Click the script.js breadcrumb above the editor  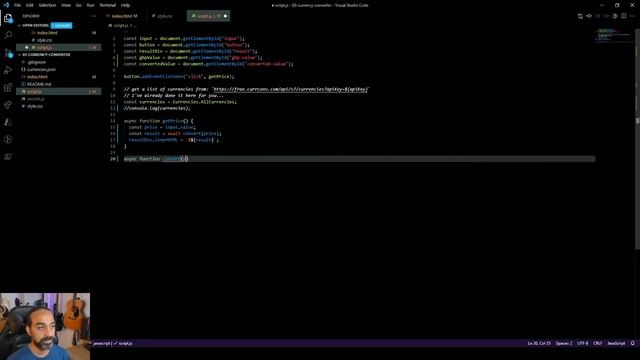[120, 25]
